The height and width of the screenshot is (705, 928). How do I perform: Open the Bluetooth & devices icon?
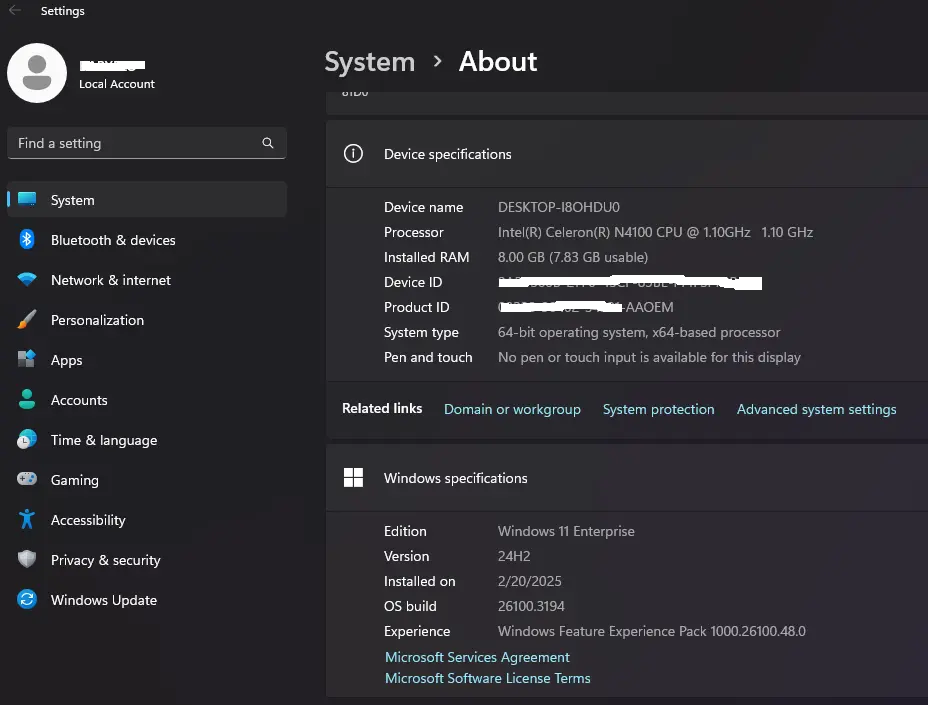click(27, 240)
